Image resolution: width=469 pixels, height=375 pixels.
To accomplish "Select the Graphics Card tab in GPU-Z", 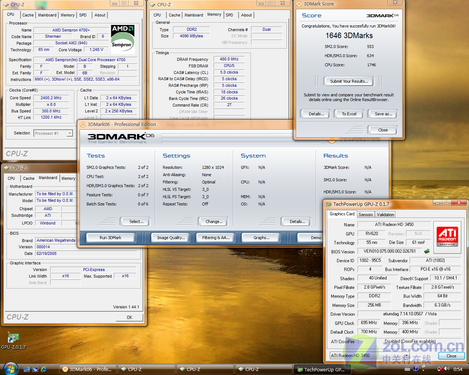I will click(342, 214).
